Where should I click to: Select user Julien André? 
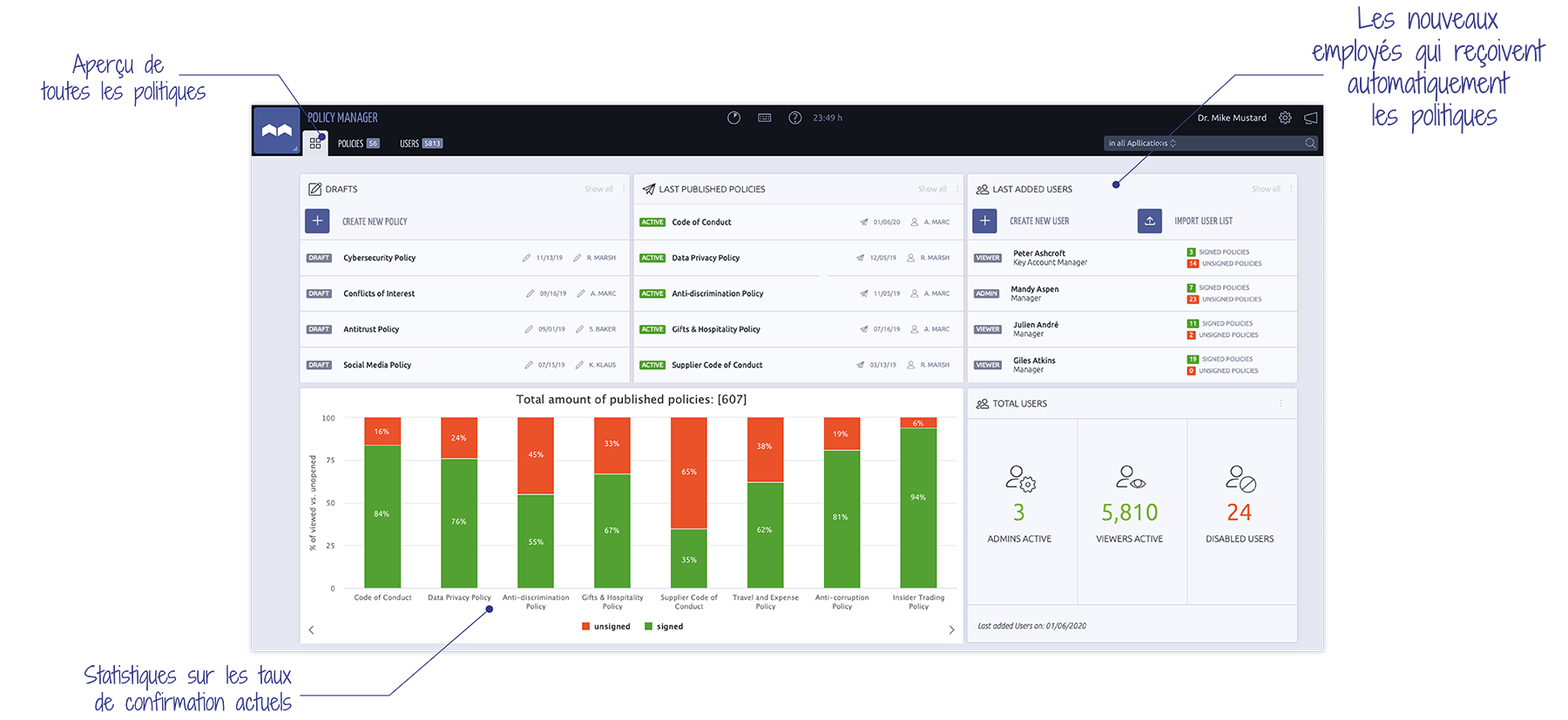[x=1036, y=325]
